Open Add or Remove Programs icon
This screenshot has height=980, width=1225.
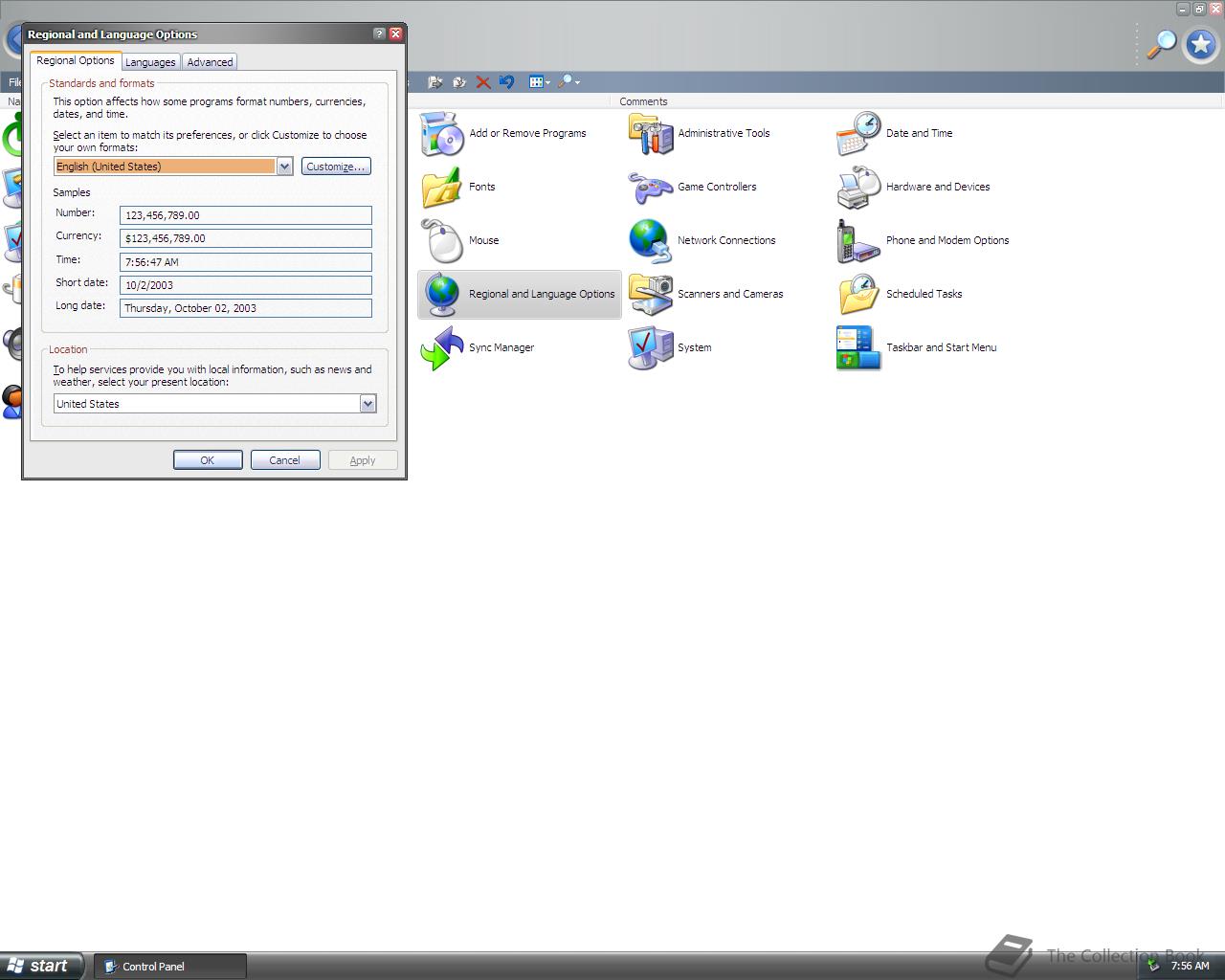coord(442,134)
